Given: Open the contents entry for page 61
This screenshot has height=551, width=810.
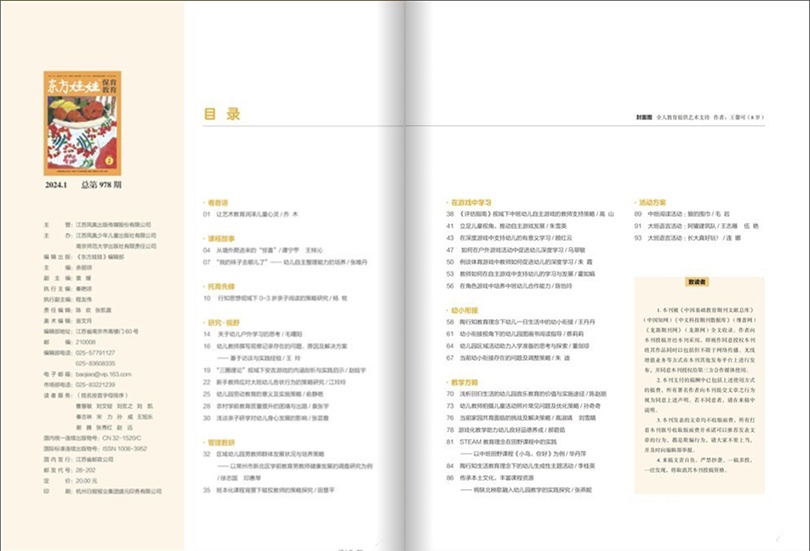Looking at the screenshot, I should [515, 334].
